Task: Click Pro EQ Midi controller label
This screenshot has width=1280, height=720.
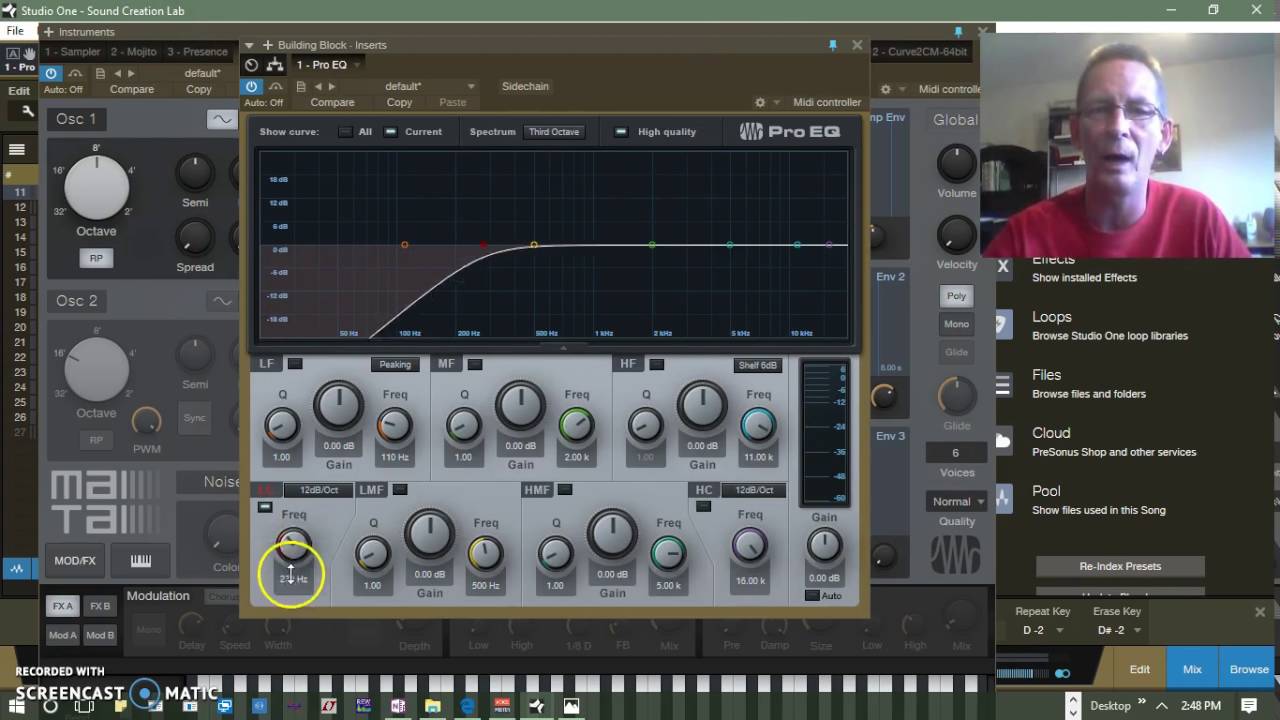Action: (827, 102)
